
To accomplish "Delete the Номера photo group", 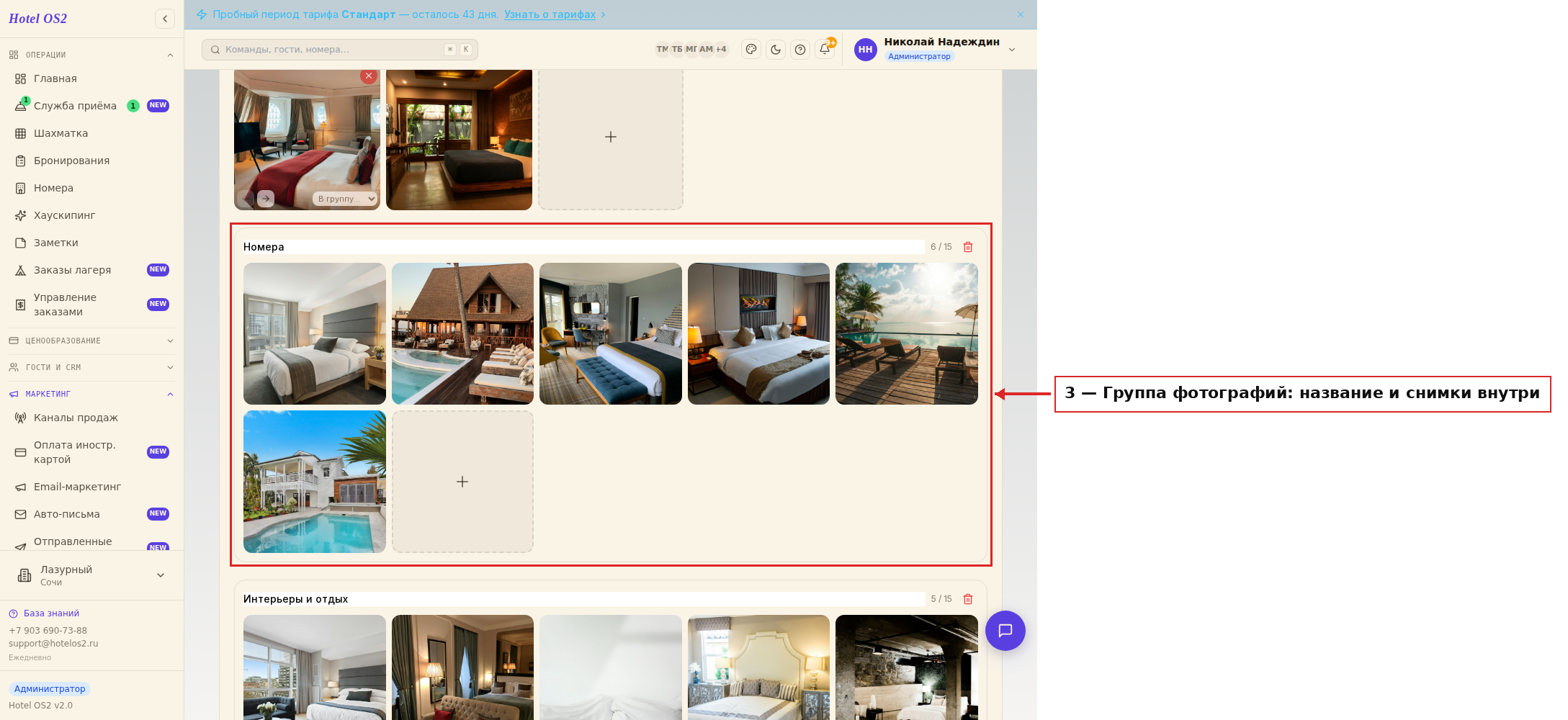I will pyautogui.click(x=968, y=247).
